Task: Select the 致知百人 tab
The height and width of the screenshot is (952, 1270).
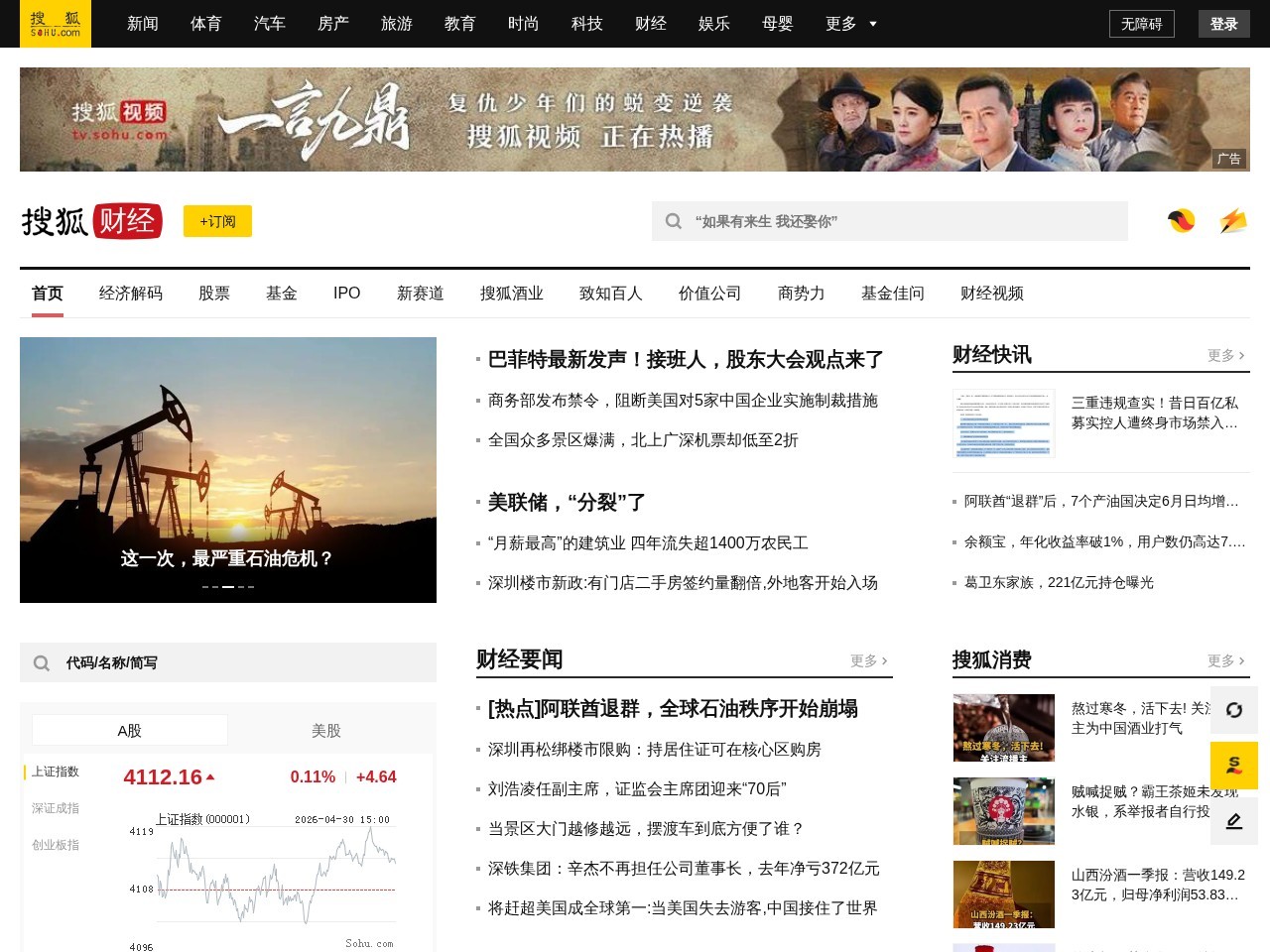Action: (611, 294)
